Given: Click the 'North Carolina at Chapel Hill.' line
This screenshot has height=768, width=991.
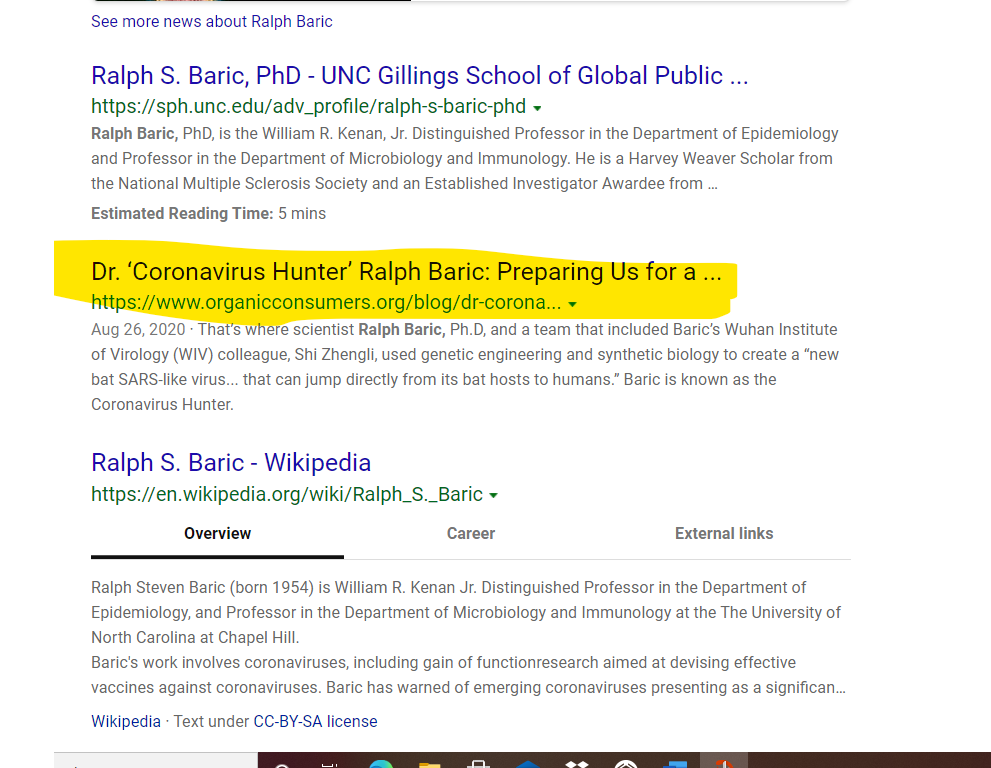Looking at the screenshot, I should coord(195,637).
